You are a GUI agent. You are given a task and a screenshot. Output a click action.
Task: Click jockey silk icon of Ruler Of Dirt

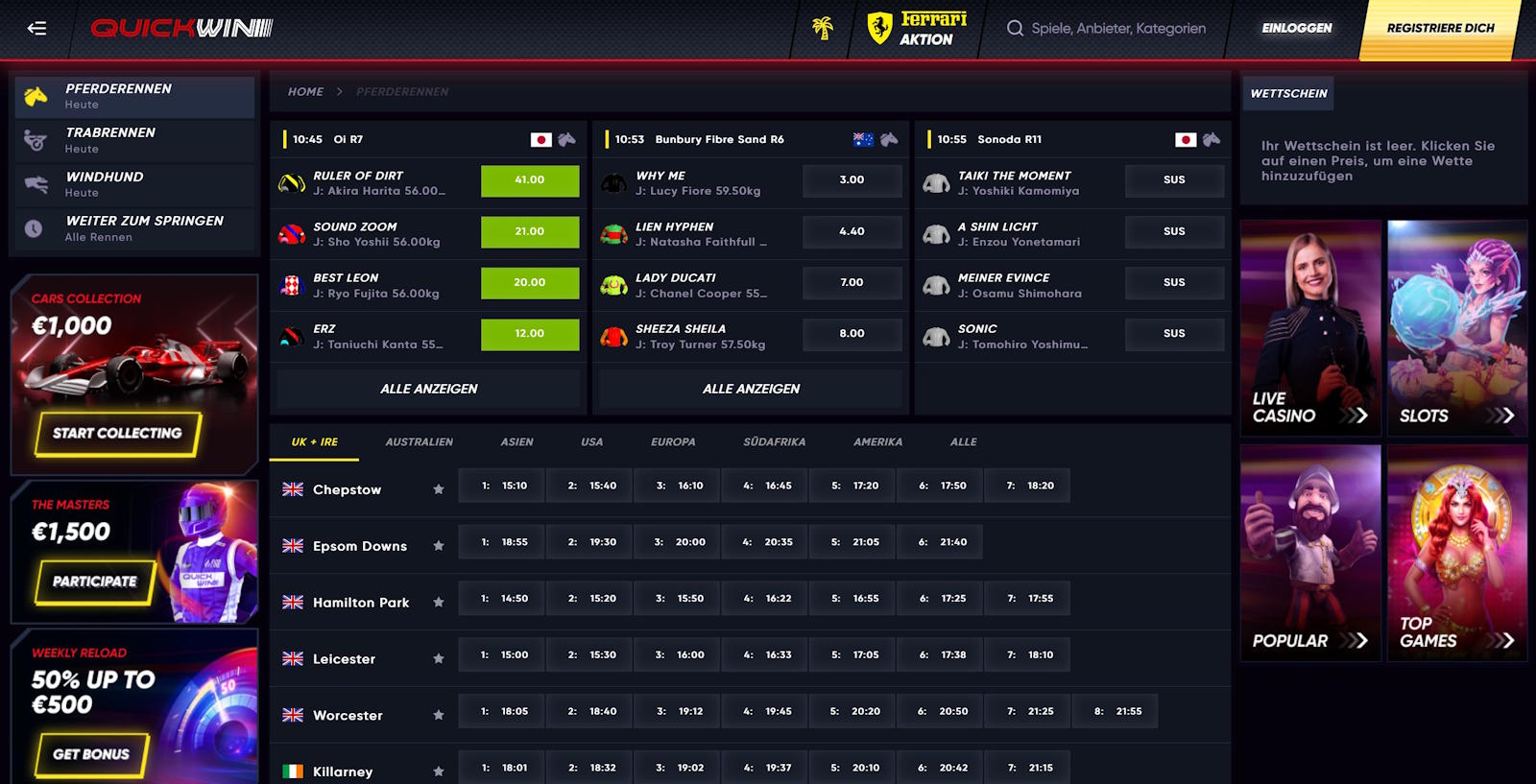click(x=292, y=182)
